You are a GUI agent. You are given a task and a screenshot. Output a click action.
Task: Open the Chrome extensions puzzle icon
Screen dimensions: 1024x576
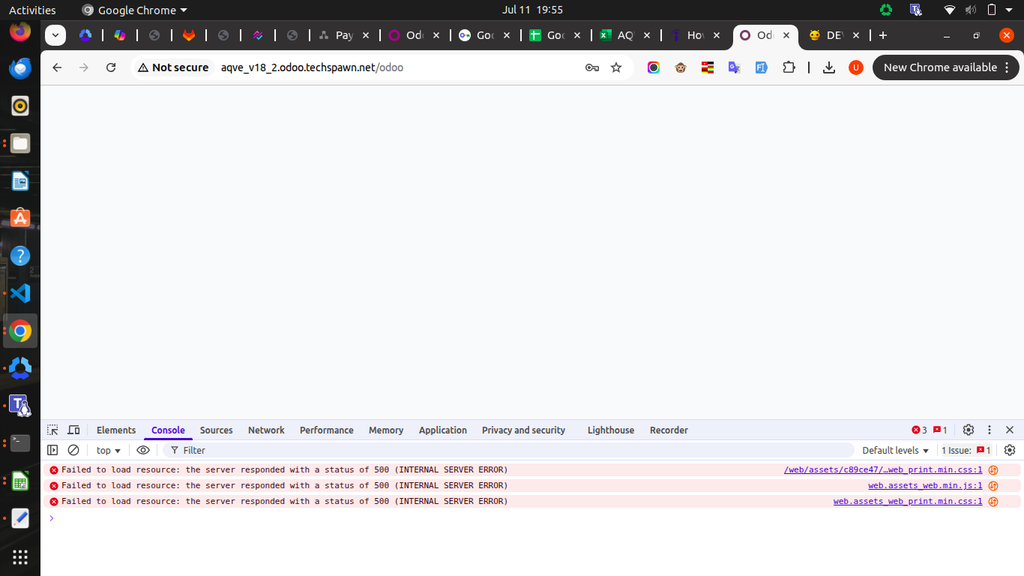click(x=789, y=67)
